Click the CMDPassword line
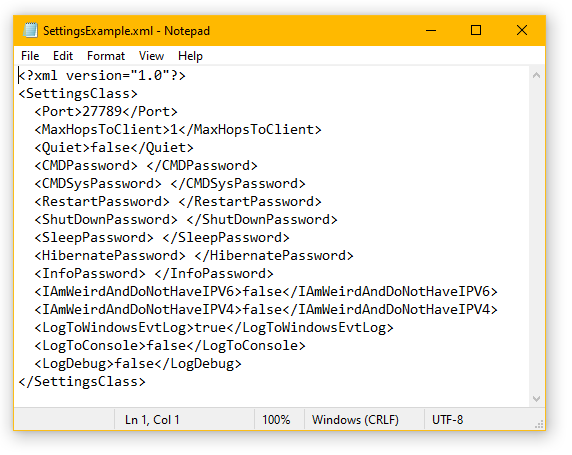 146,166
